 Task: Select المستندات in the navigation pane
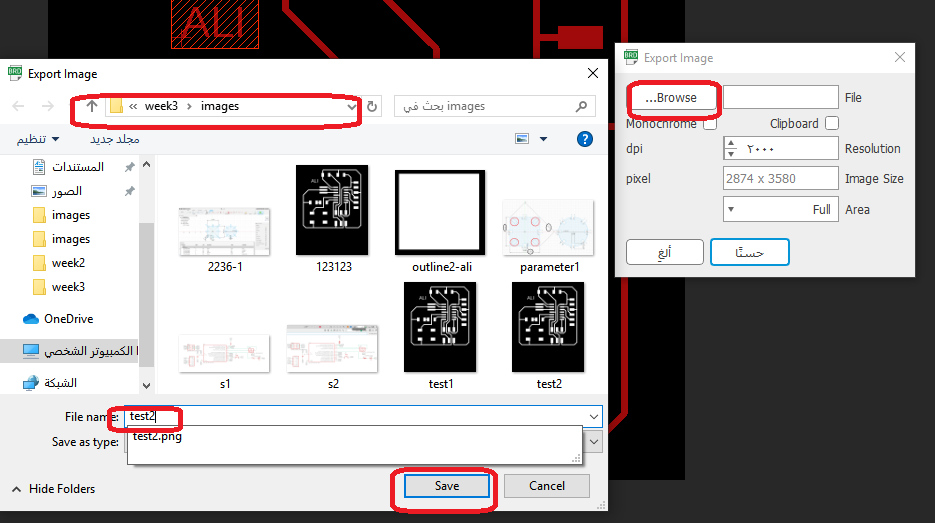[x=78, y=167]
